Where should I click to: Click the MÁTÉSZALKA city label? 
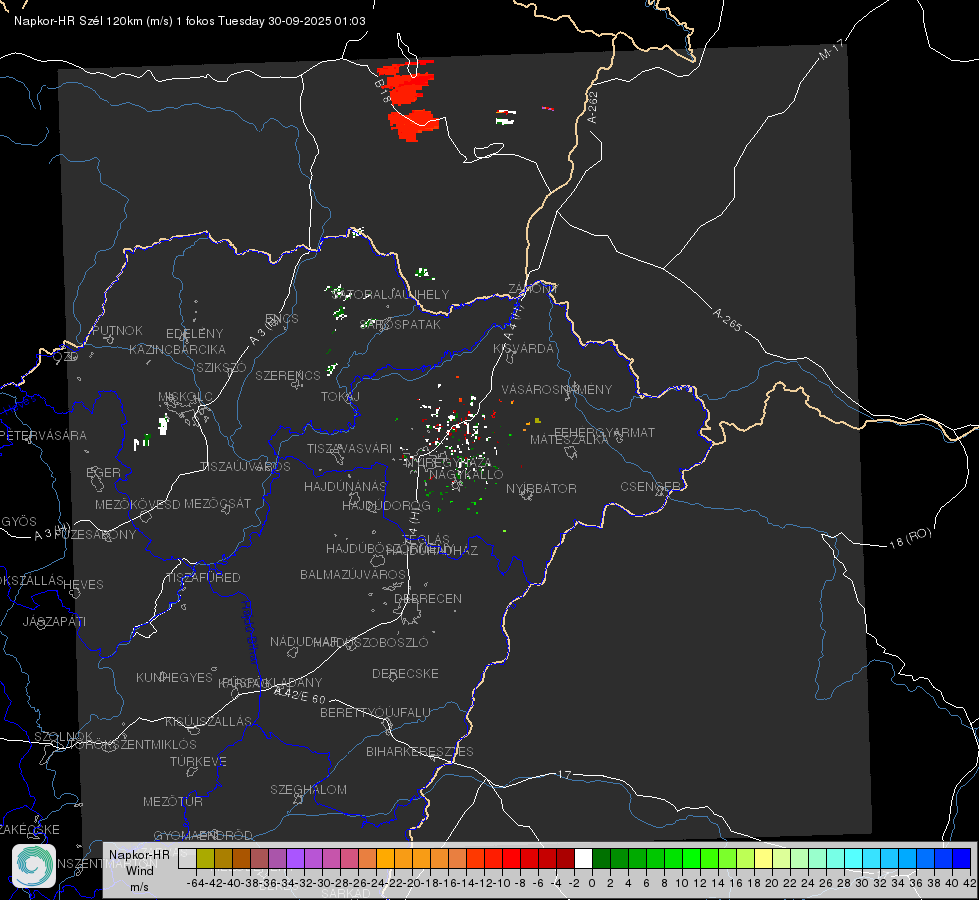click(x=569, y=440)
